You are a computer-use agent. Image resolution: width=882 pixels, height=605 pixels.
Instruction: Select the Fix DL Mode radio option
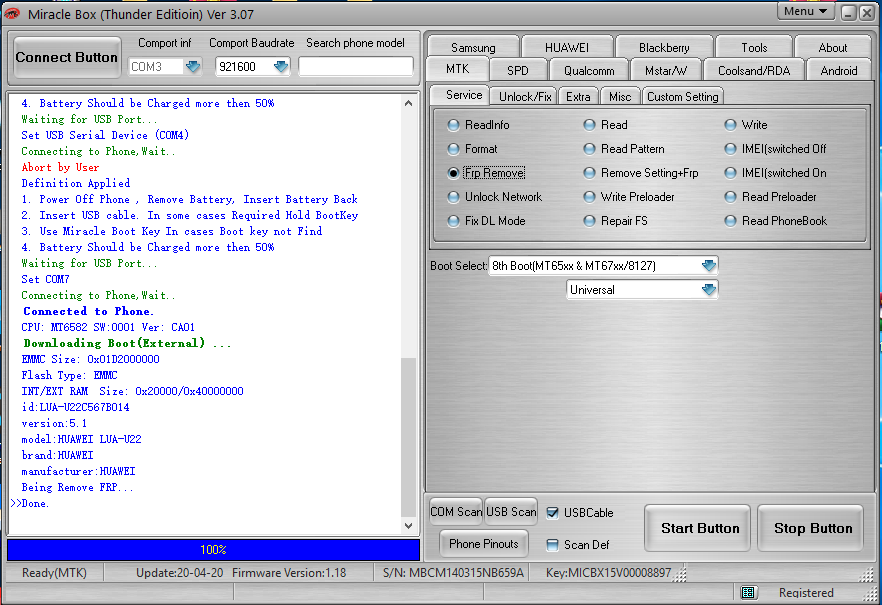(453, 221)
